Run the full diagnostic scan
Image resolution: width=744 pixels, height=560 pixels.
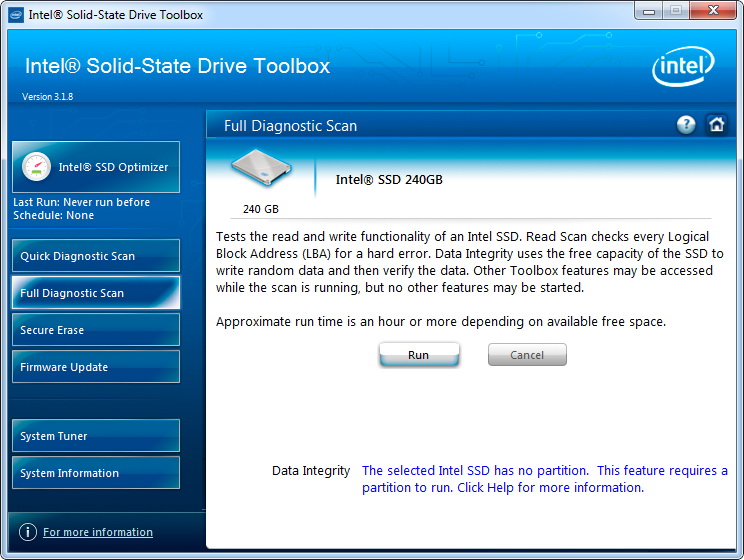click(x=419, y=355)
